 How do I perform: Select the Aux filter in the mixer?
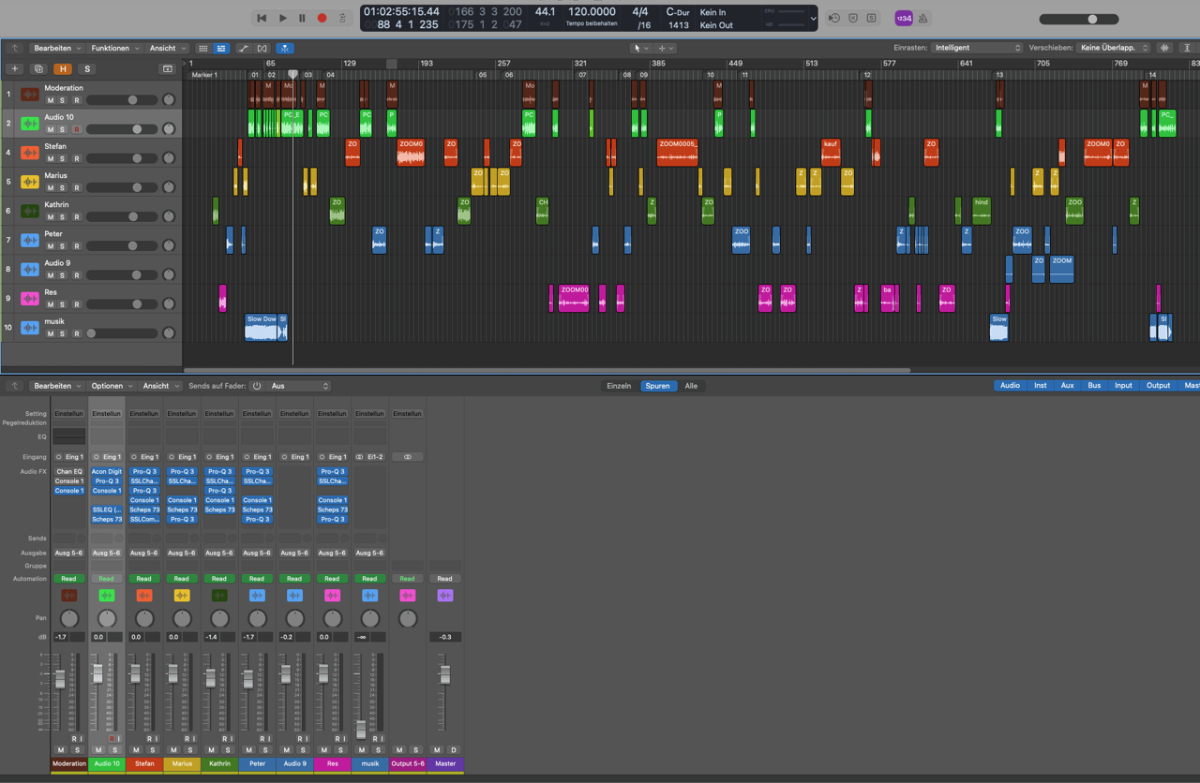point(1067,386)
